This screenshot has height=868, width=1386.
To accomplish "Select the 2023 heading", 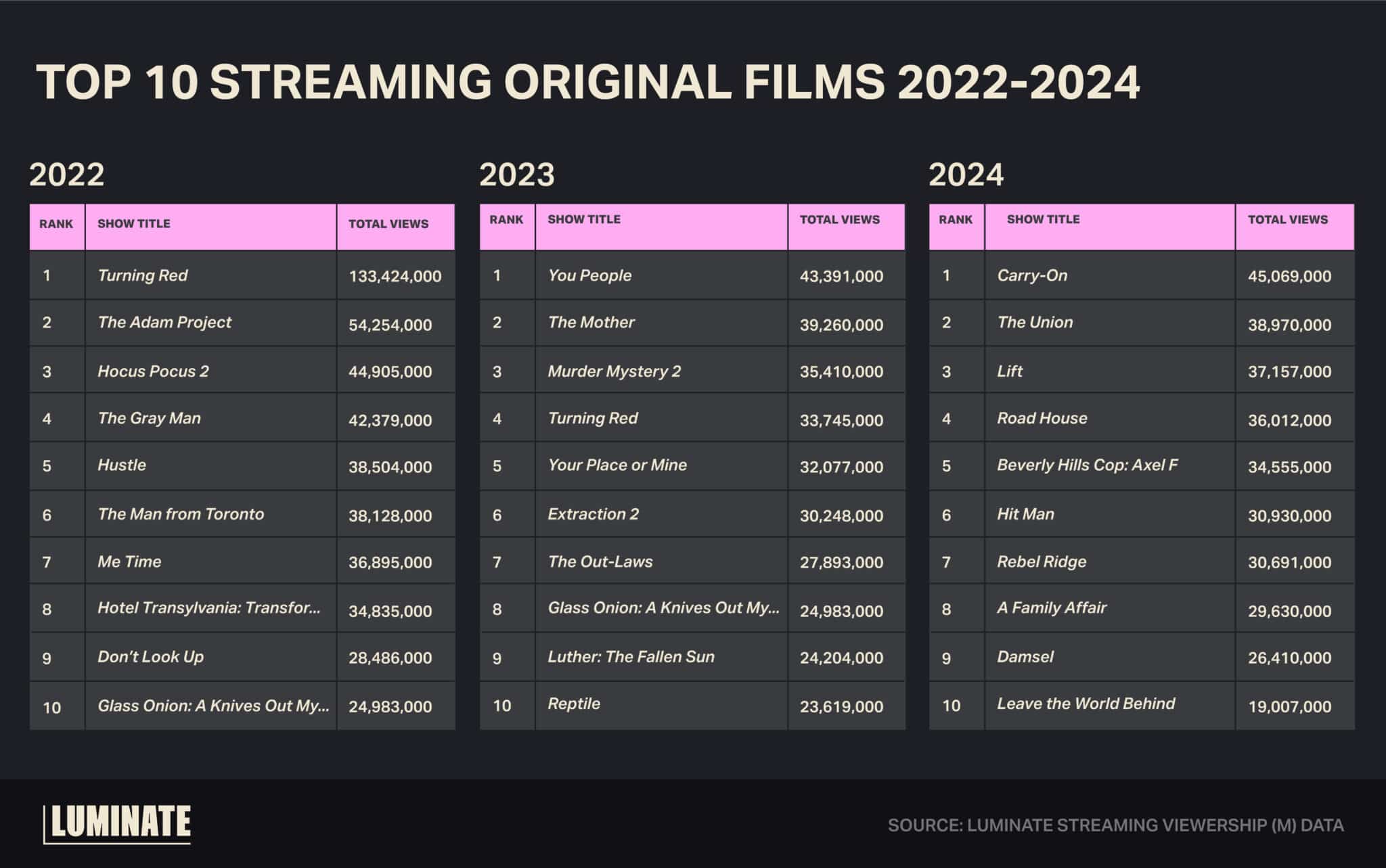I will pyautogui.click(x=517, y=175).
